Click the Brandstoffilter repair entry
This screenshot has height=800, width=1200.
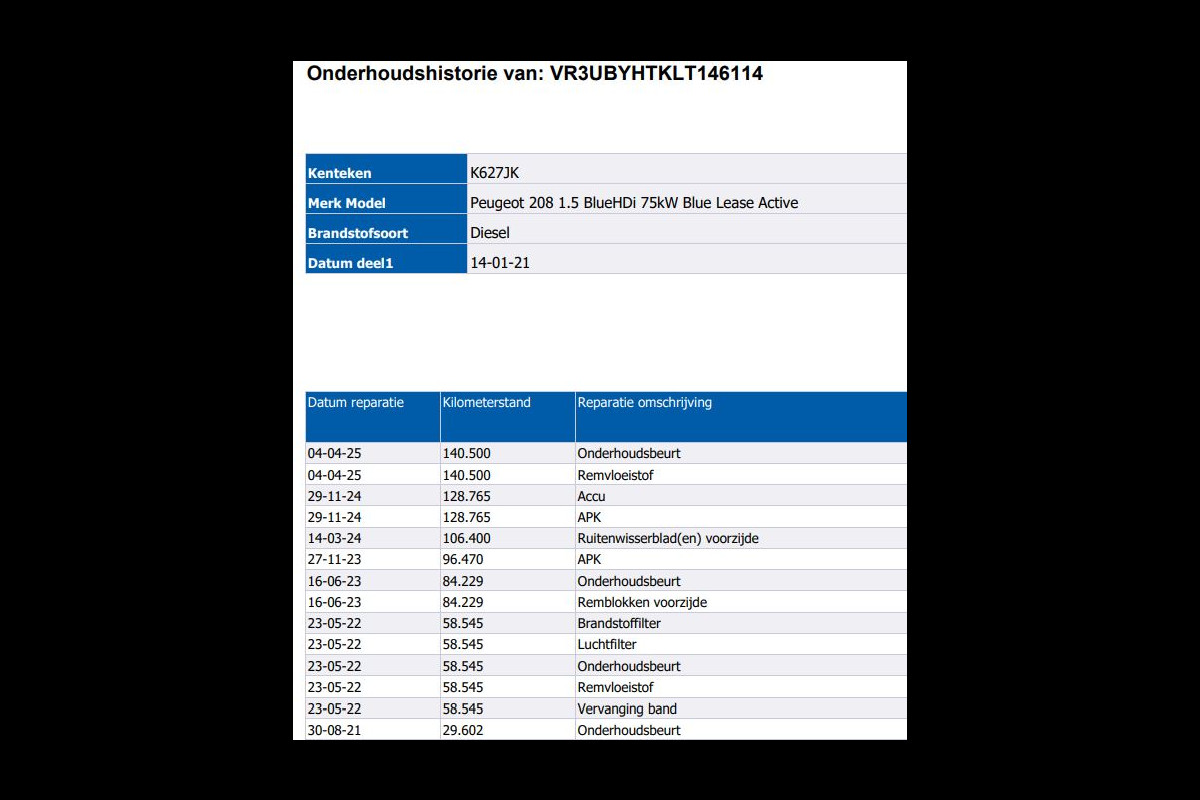click(619, 624)
